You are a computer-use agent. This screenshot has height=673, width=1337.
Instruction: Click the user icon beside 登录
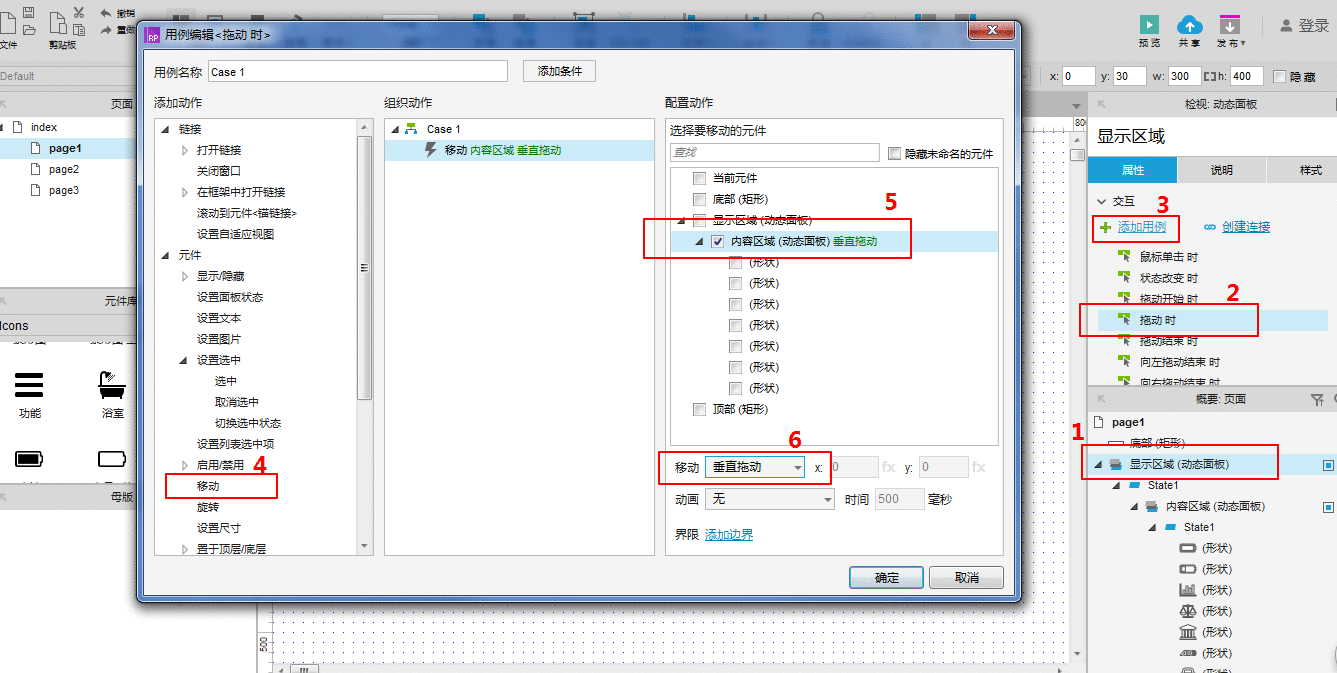point(1286,26)
